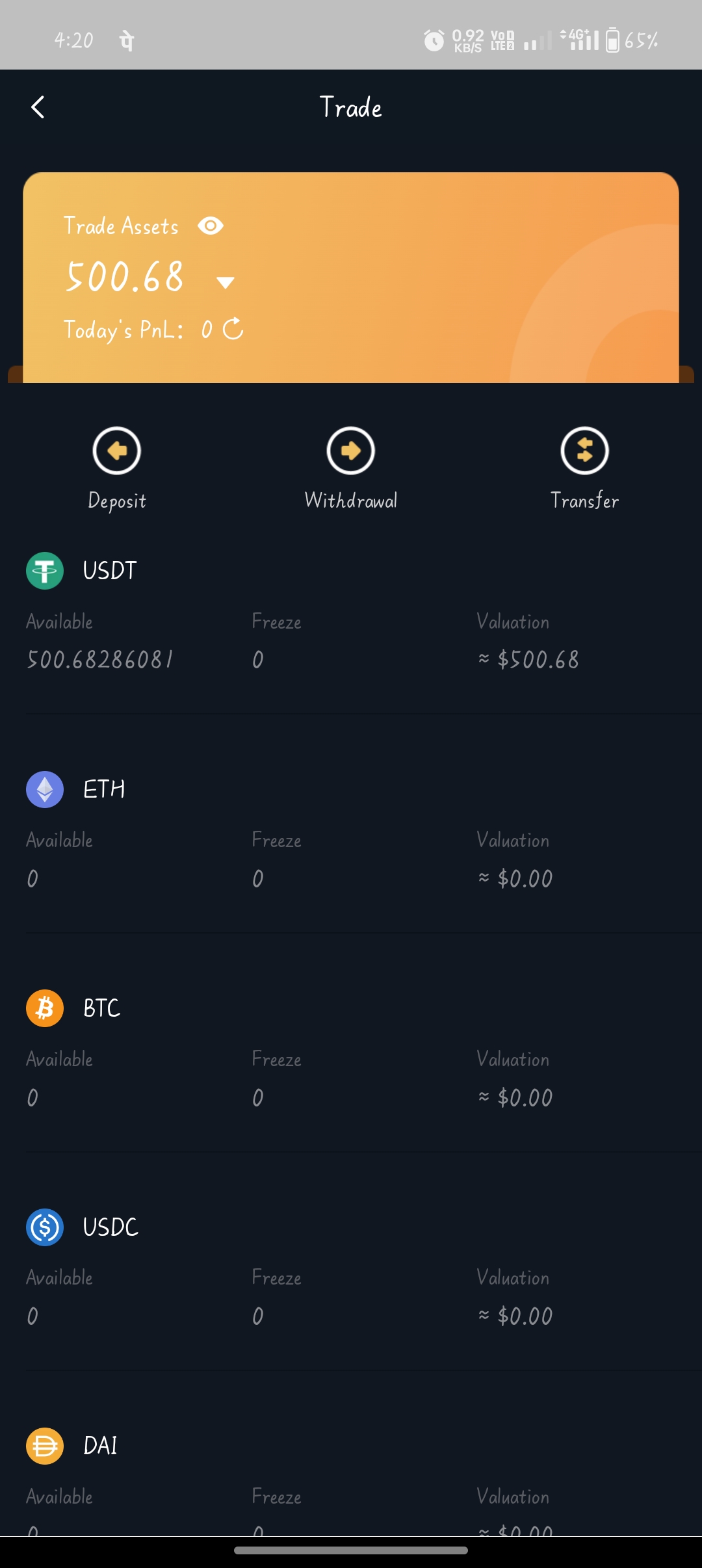Tap the Trade Assets total 500.68

pyautogui.click(x=125, y=277)
